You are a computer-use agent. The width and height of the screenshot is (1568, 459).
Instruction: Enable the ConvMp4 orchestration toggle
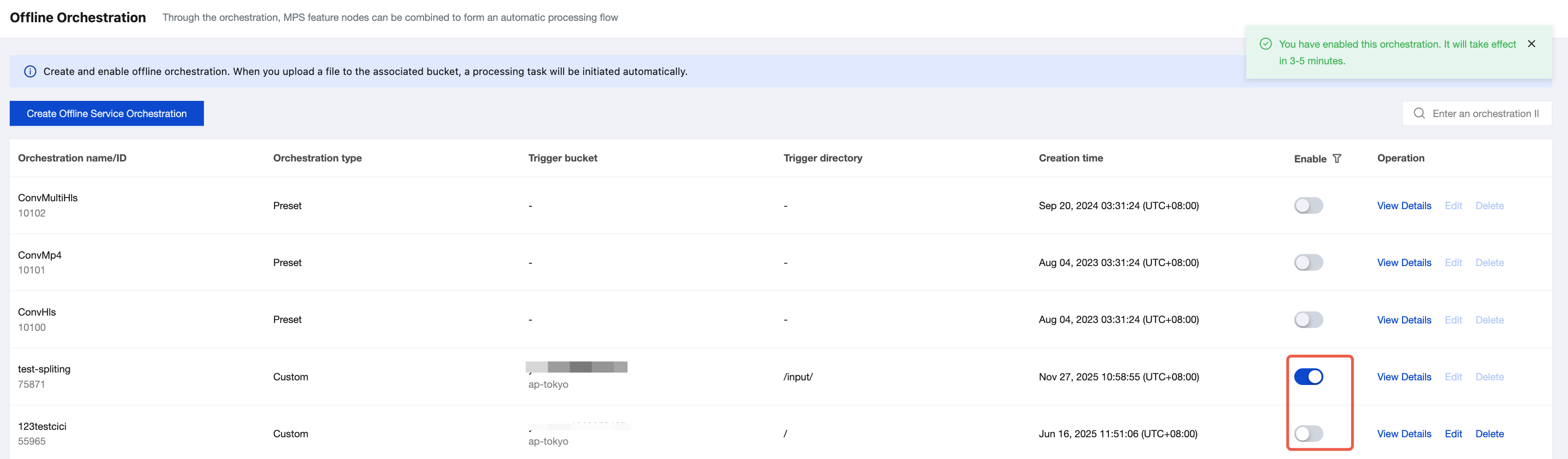tap(1308, 262)
